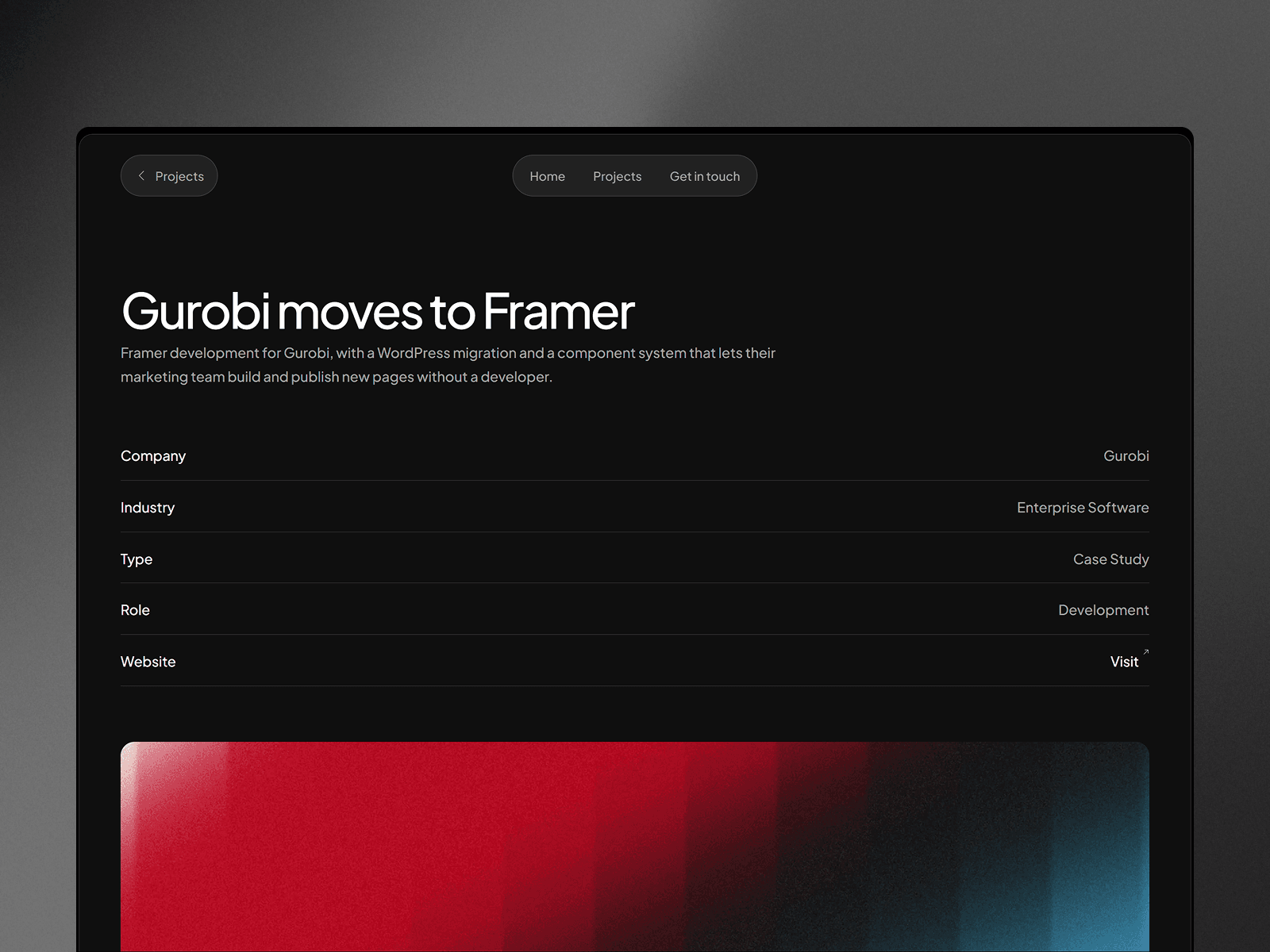Click the Website row label
The width and height of the screenshot is (1270, 952).
click(x=148, y=662)
